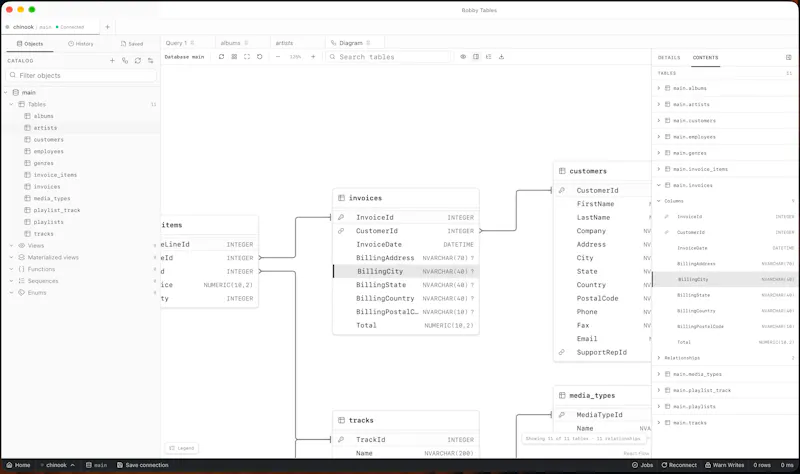Click Reconnect in the status bar
The image size is (800, 474).
679,465
